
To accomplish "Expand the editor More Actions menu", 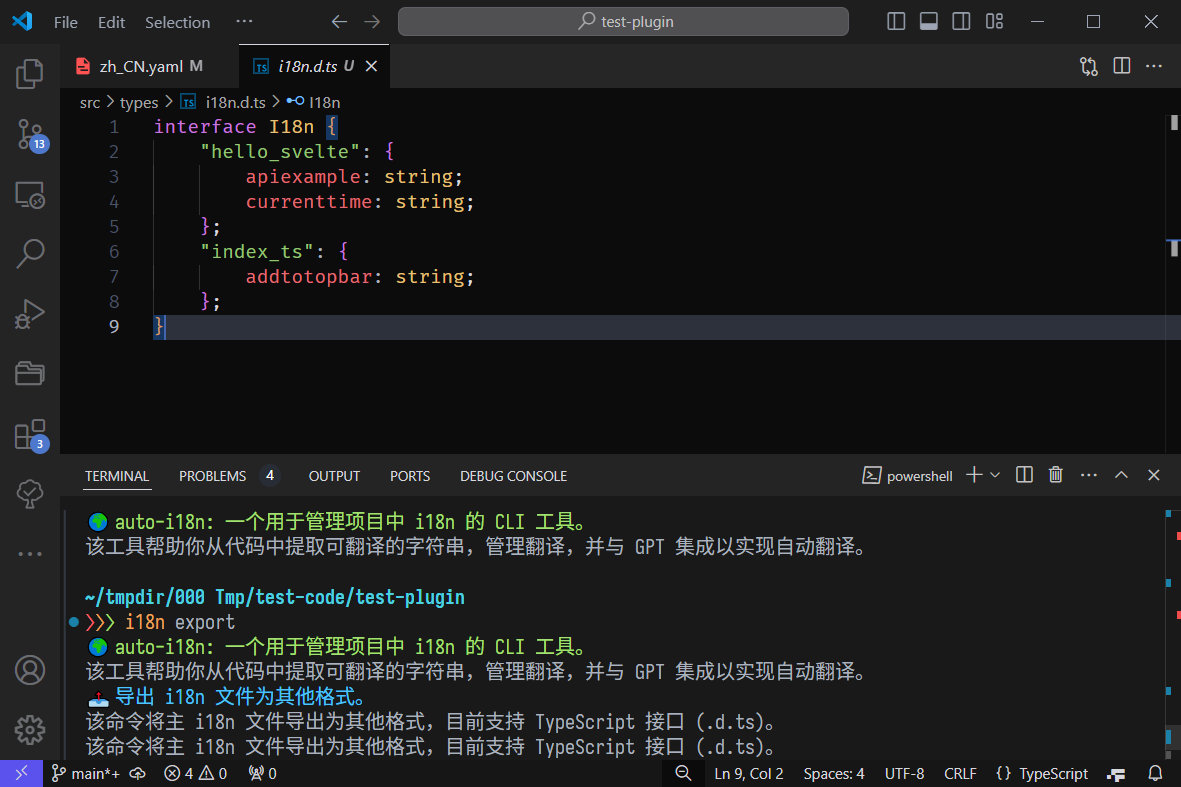I will pos(1154,66).
